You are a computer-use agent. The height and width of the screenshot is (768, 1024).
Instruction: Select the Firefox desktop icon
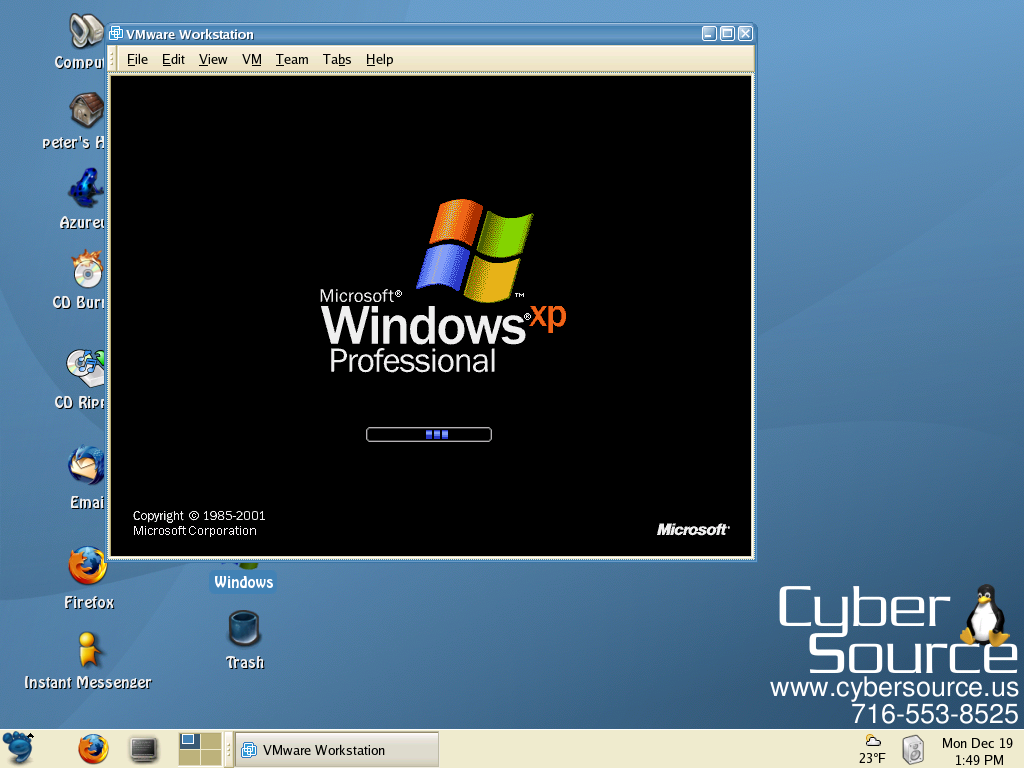88,566
